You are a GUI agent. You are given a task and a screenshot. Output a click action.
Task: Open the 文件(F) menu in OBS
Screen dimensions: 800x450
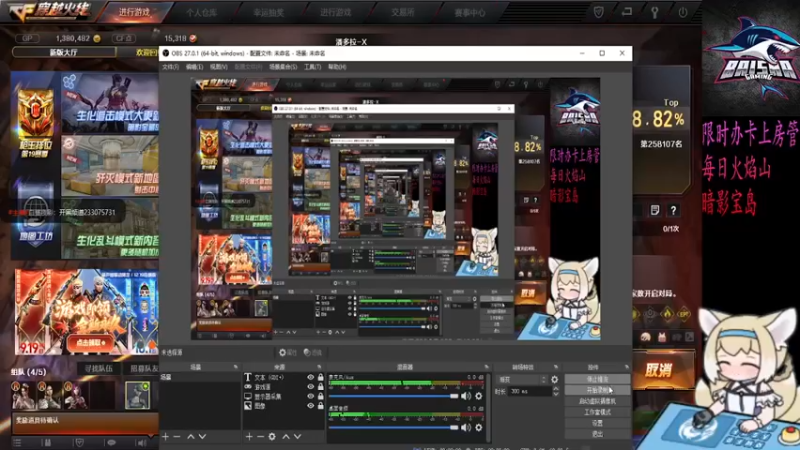tap(170, 67)
